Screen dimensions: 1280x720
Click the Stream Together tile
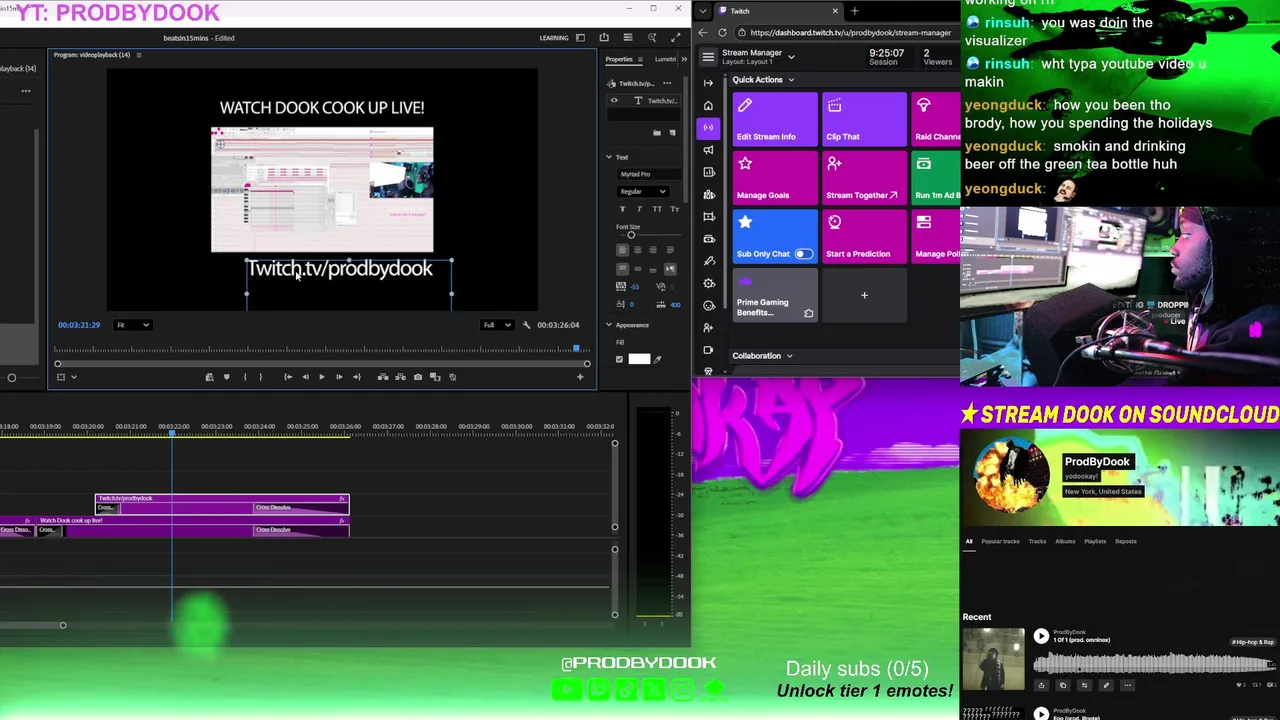tap(864, 178)
